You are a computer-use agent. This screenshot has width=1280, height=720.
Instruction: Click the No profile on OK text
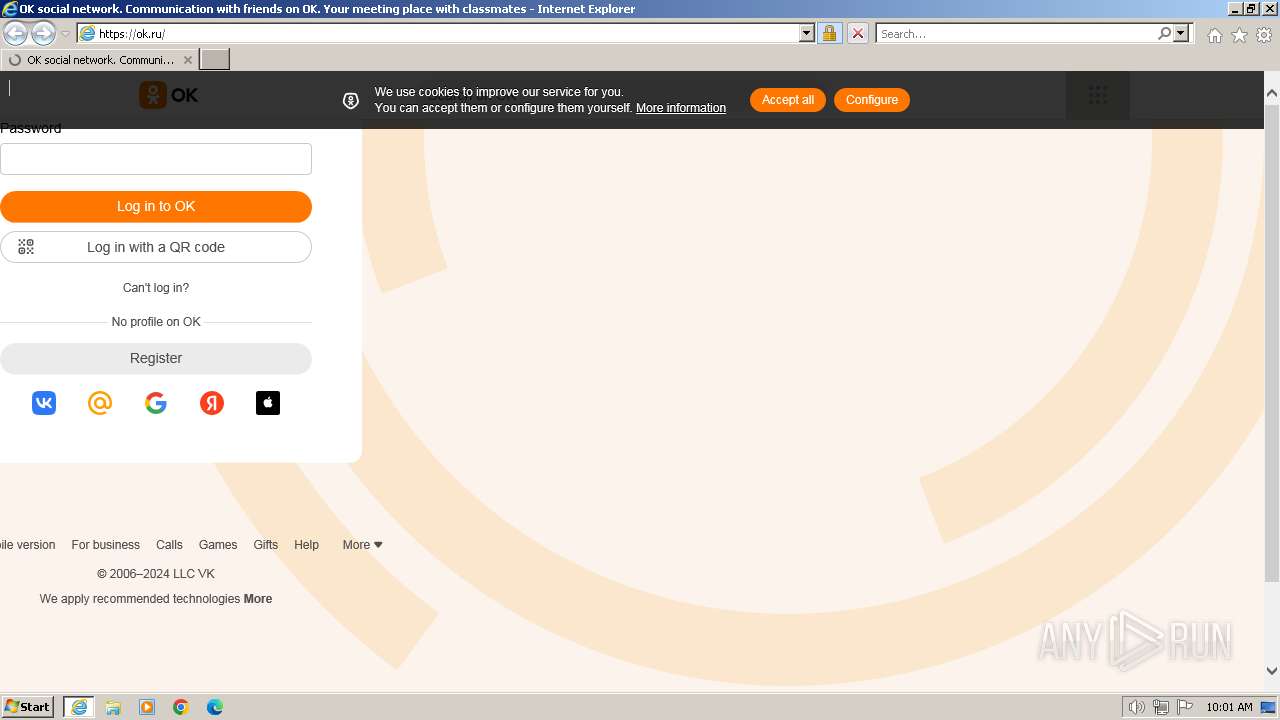[x=156, y=322]
